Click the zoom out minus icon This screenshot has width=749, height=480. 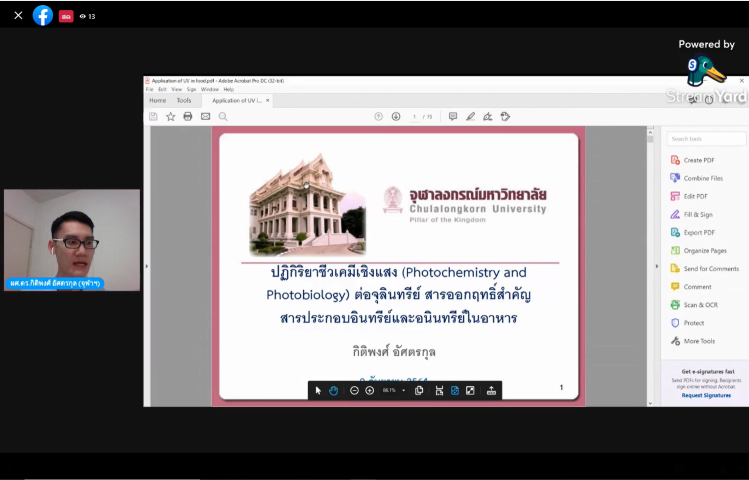pos(354,390)
